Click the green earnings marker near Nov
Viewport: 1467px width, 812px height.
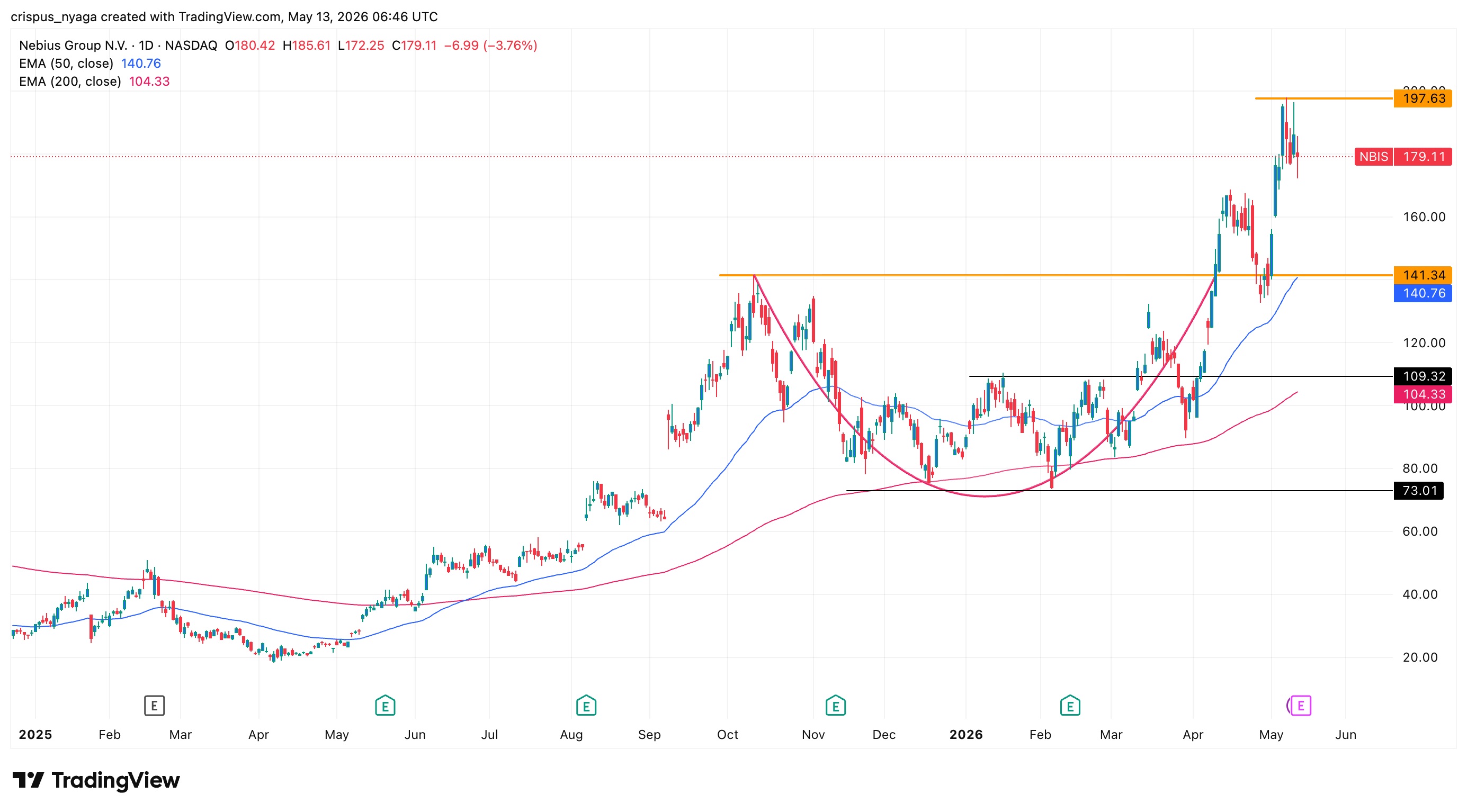pos(835,706)
